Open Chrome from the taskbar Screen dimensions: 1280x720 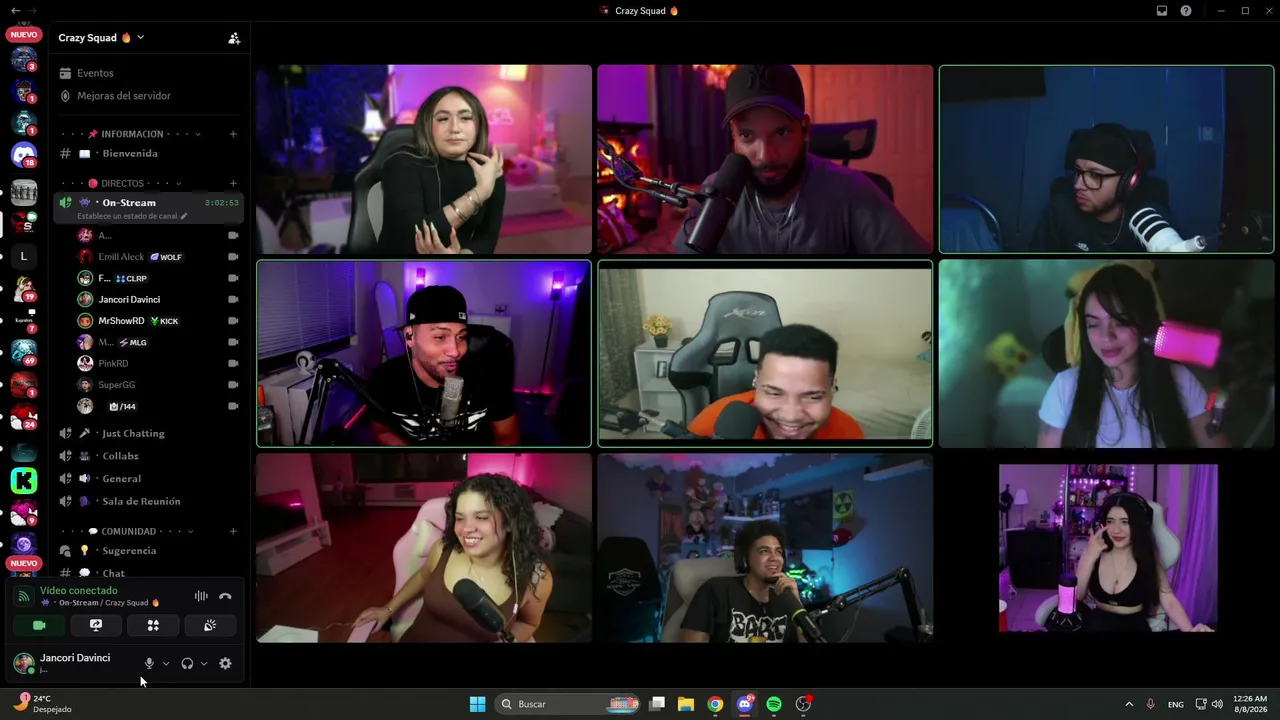715,704
